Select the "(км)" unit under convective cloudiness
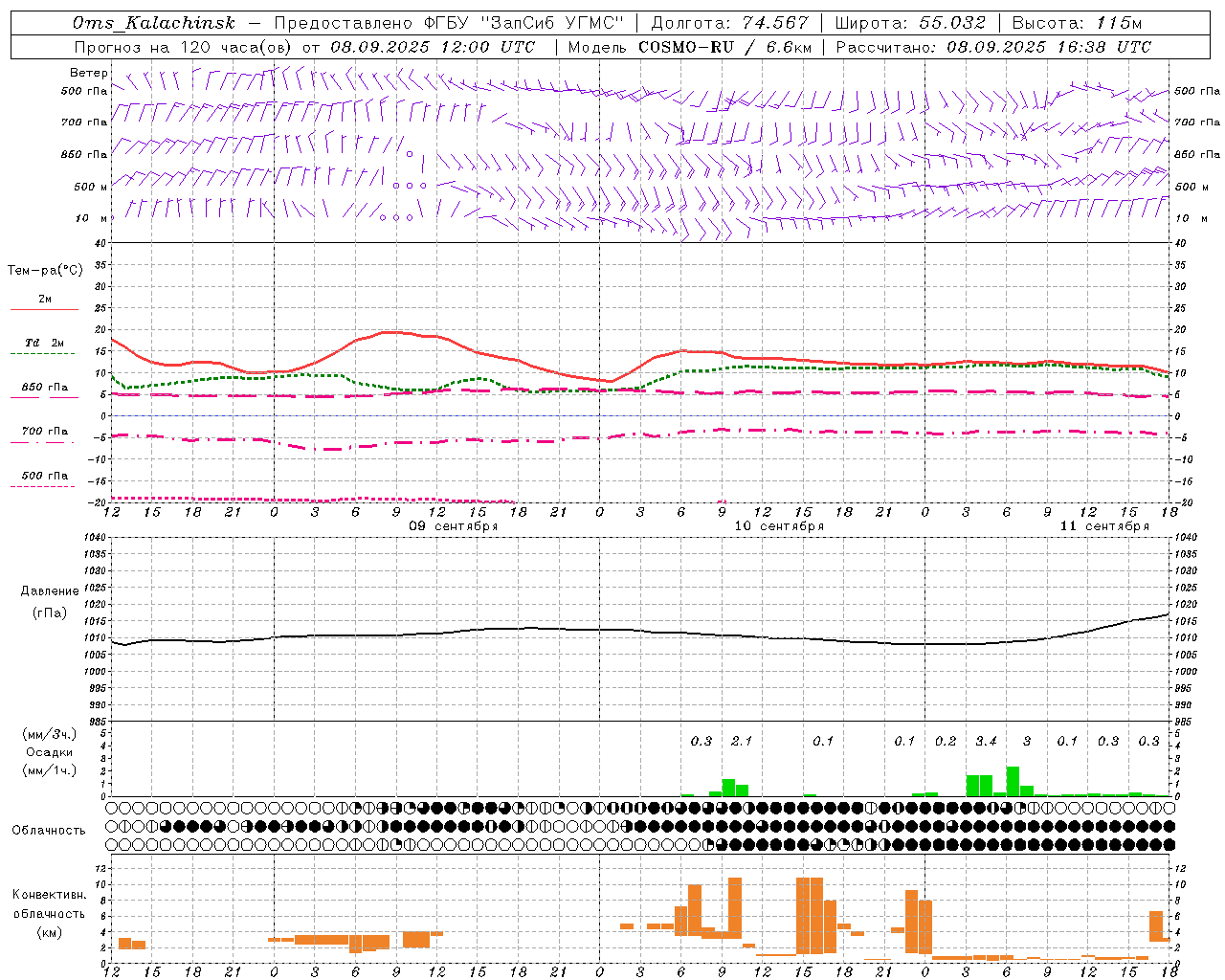 coord(49,932)
